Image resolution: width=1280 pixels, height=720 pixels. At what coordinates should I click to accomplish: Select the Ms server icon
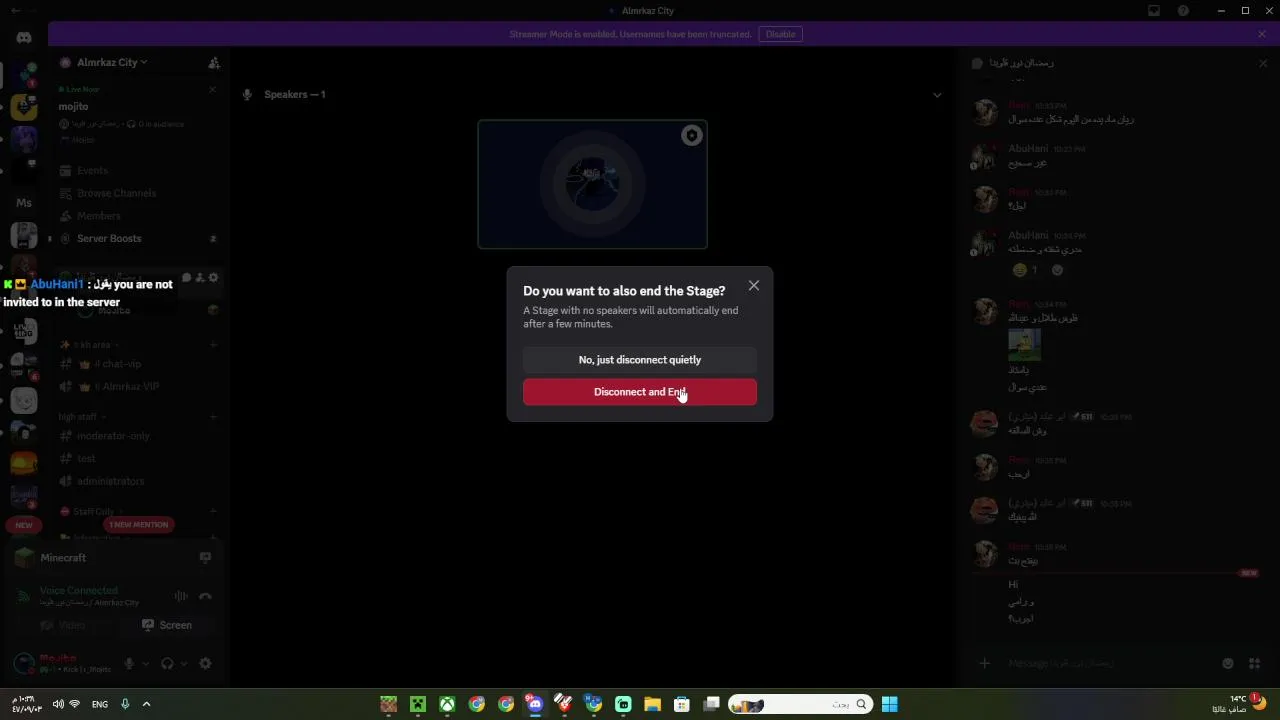(24, 203)
